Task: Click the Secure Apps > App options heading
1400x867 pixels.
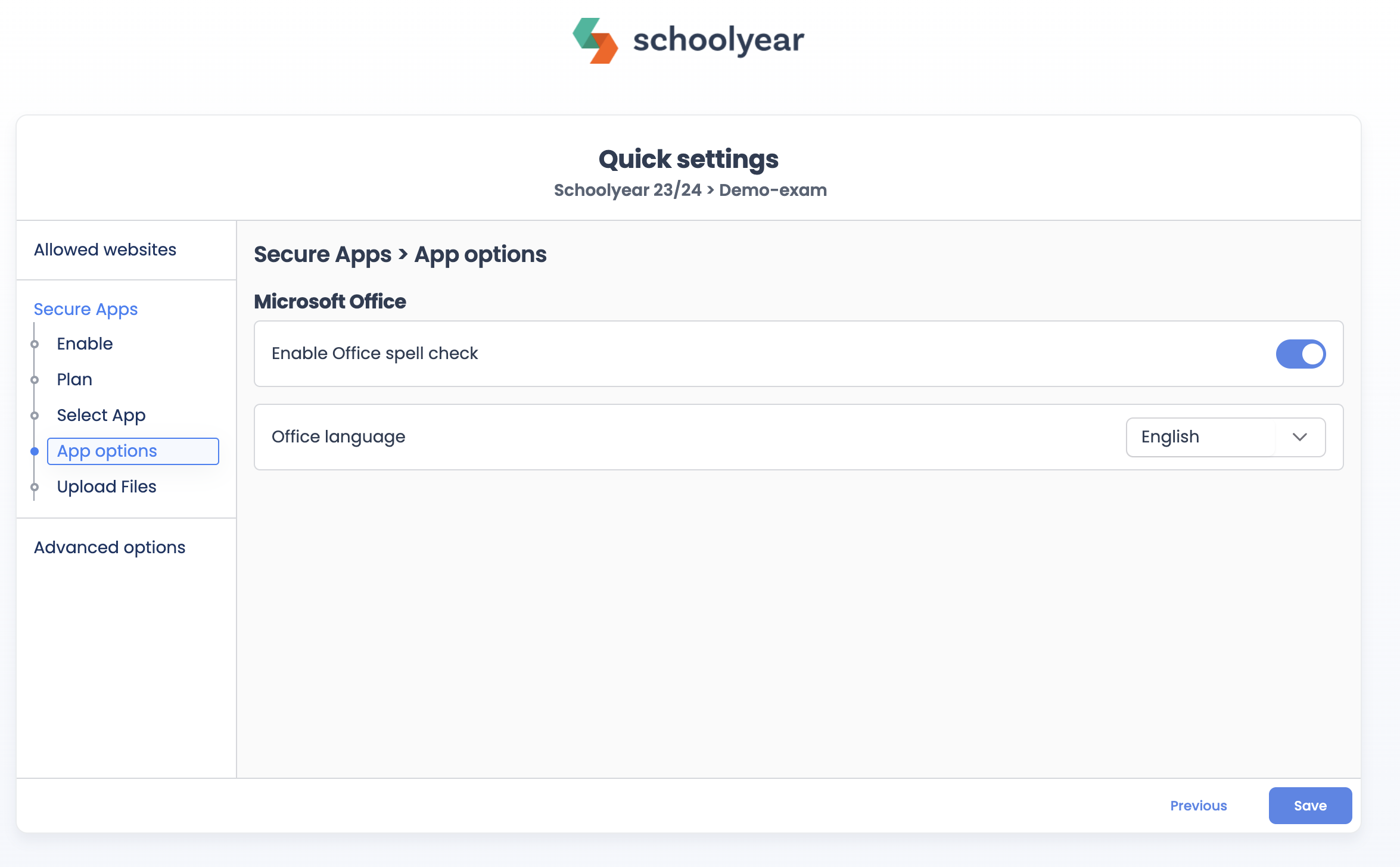Action: coord(400,254)
